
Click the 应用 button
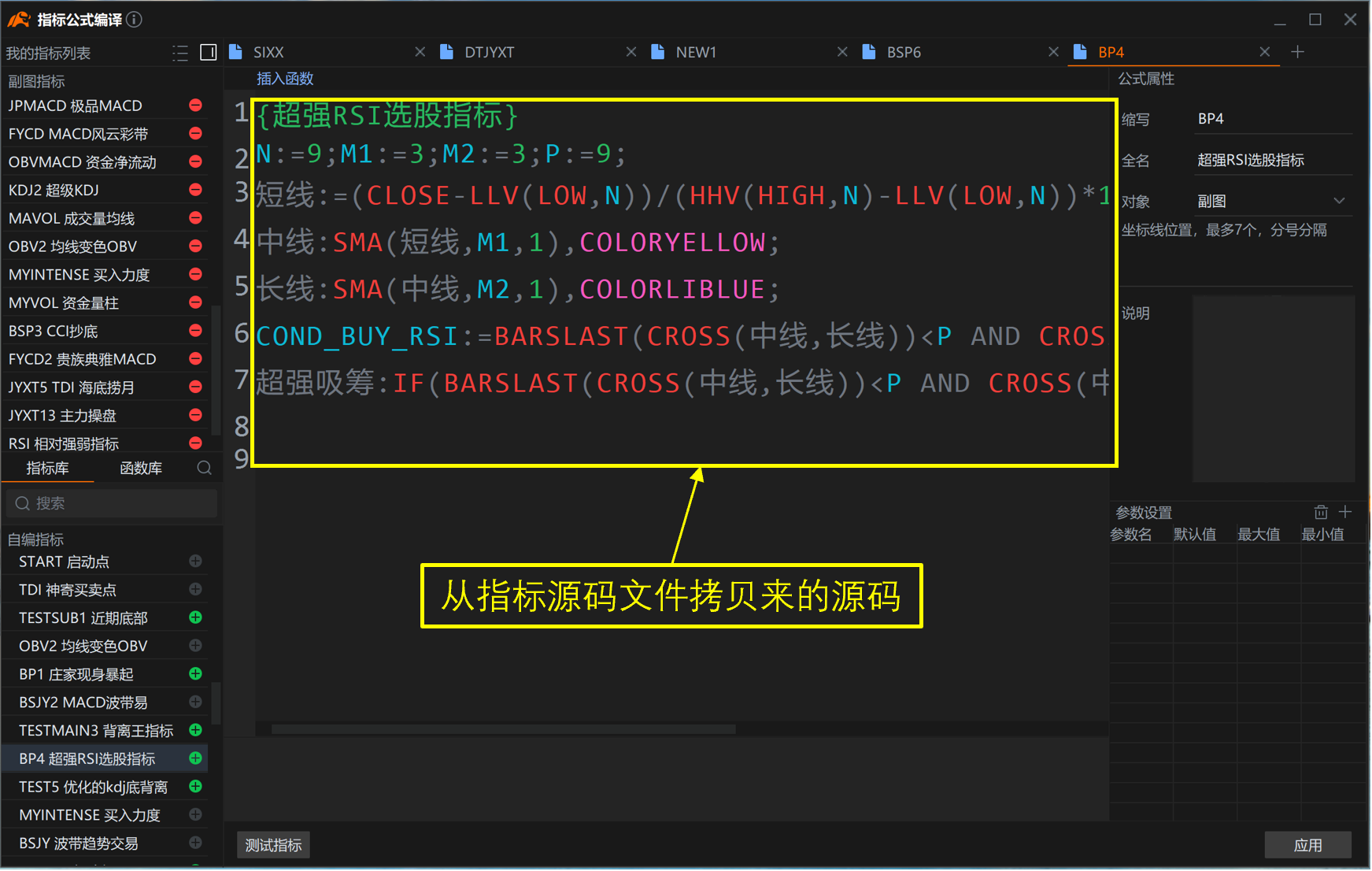coord(1307,845)
